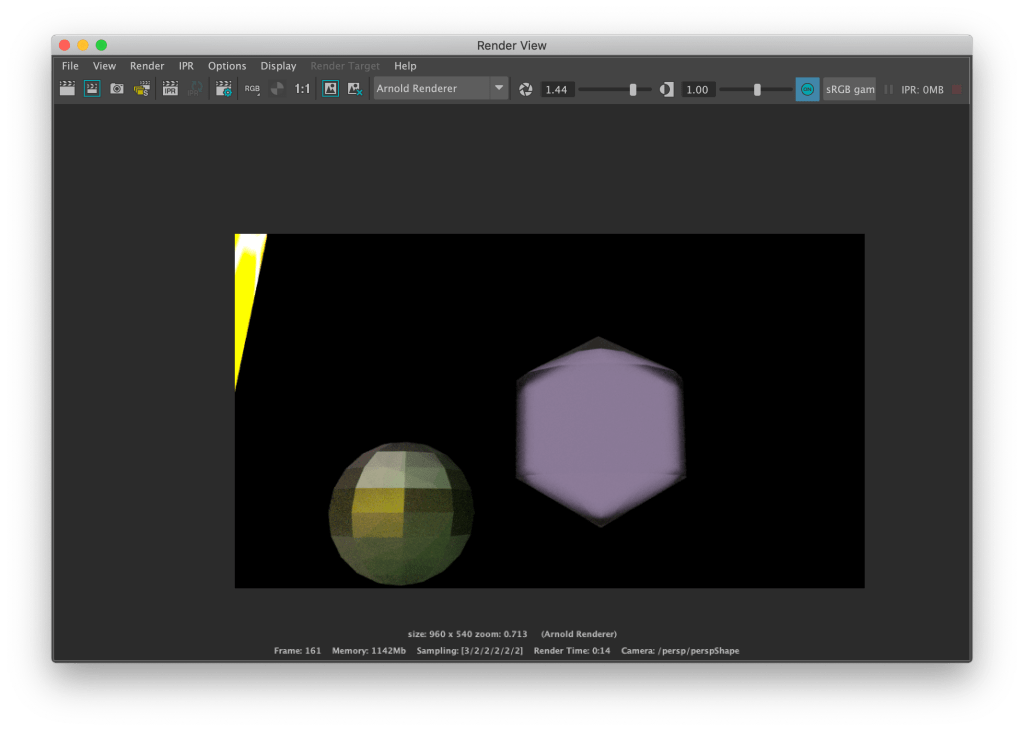
Task: Open render settings clapperboard gear icon
Action: pos(223,89)
